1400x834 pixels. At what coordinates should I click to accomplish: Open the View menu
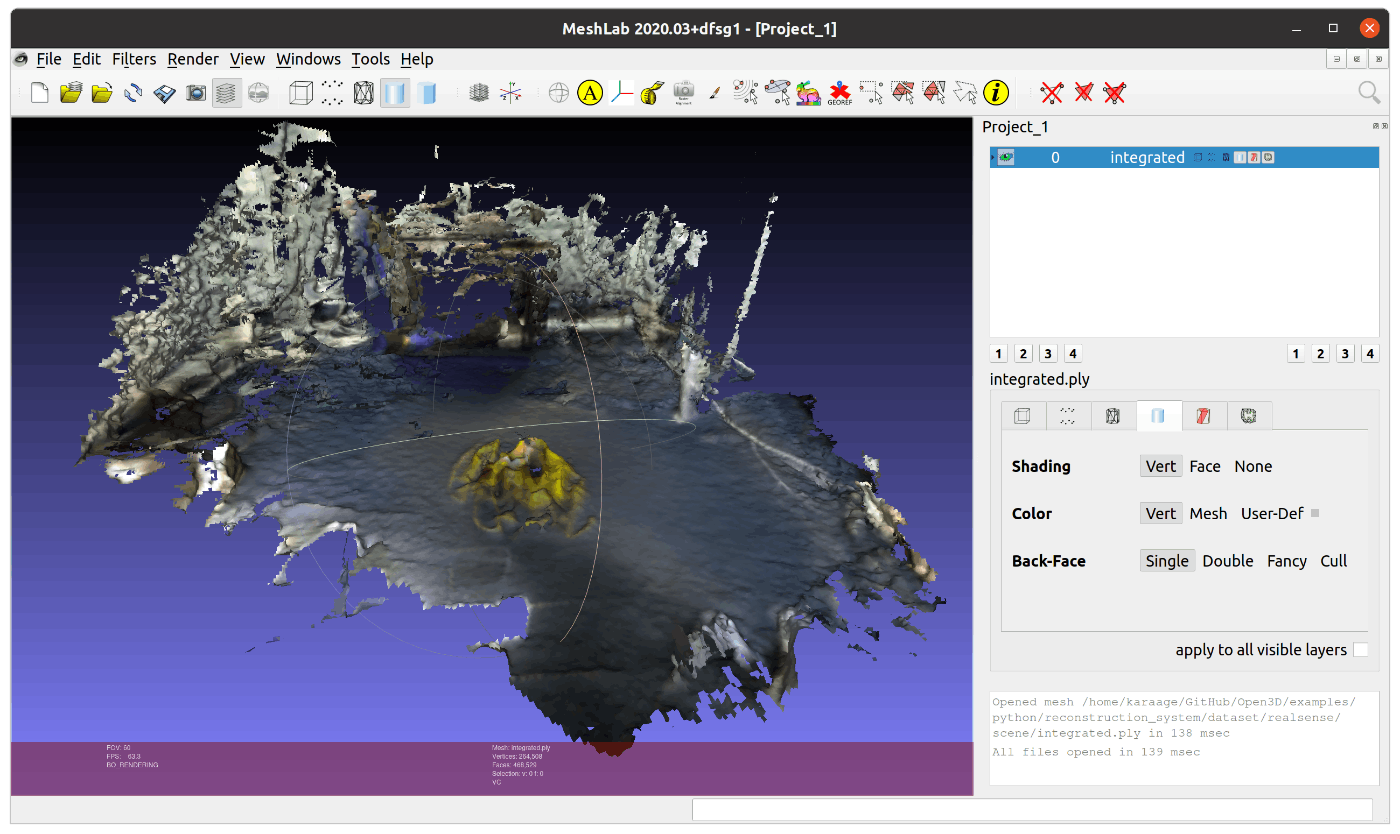[x=247, y=59]
